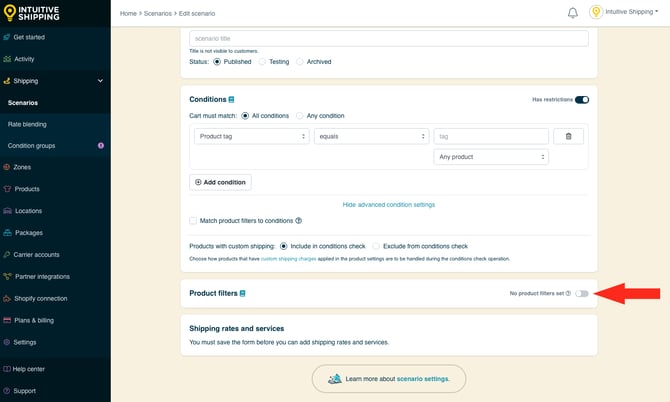Click the scenario title input field
The width and height of the screenshot is (670, 402).
pos(389,38)
